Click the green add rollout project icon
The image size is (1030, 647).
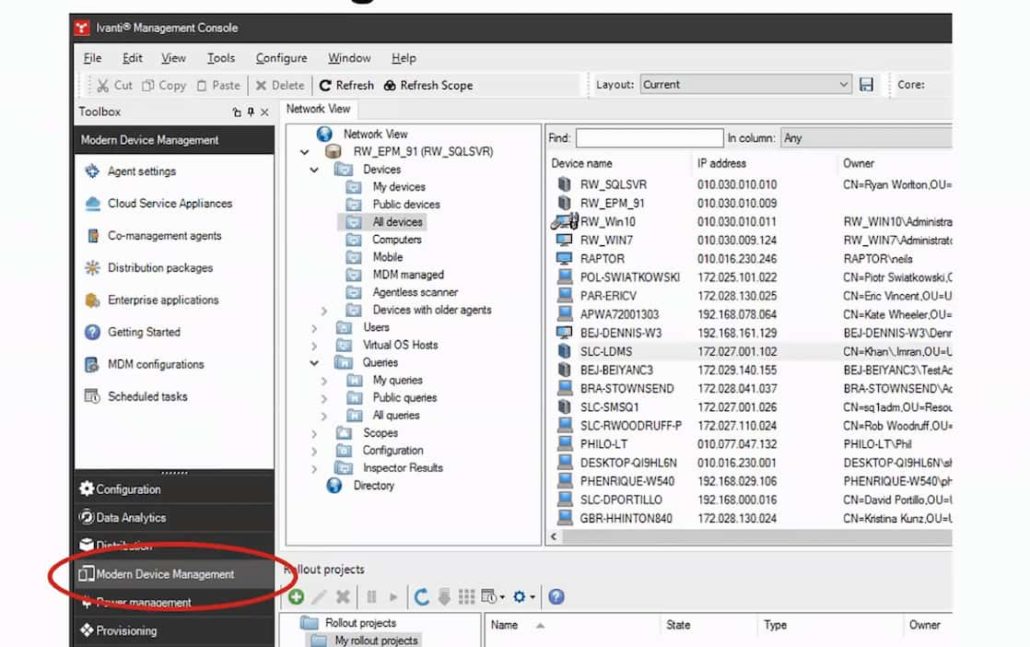pos(296,596)
